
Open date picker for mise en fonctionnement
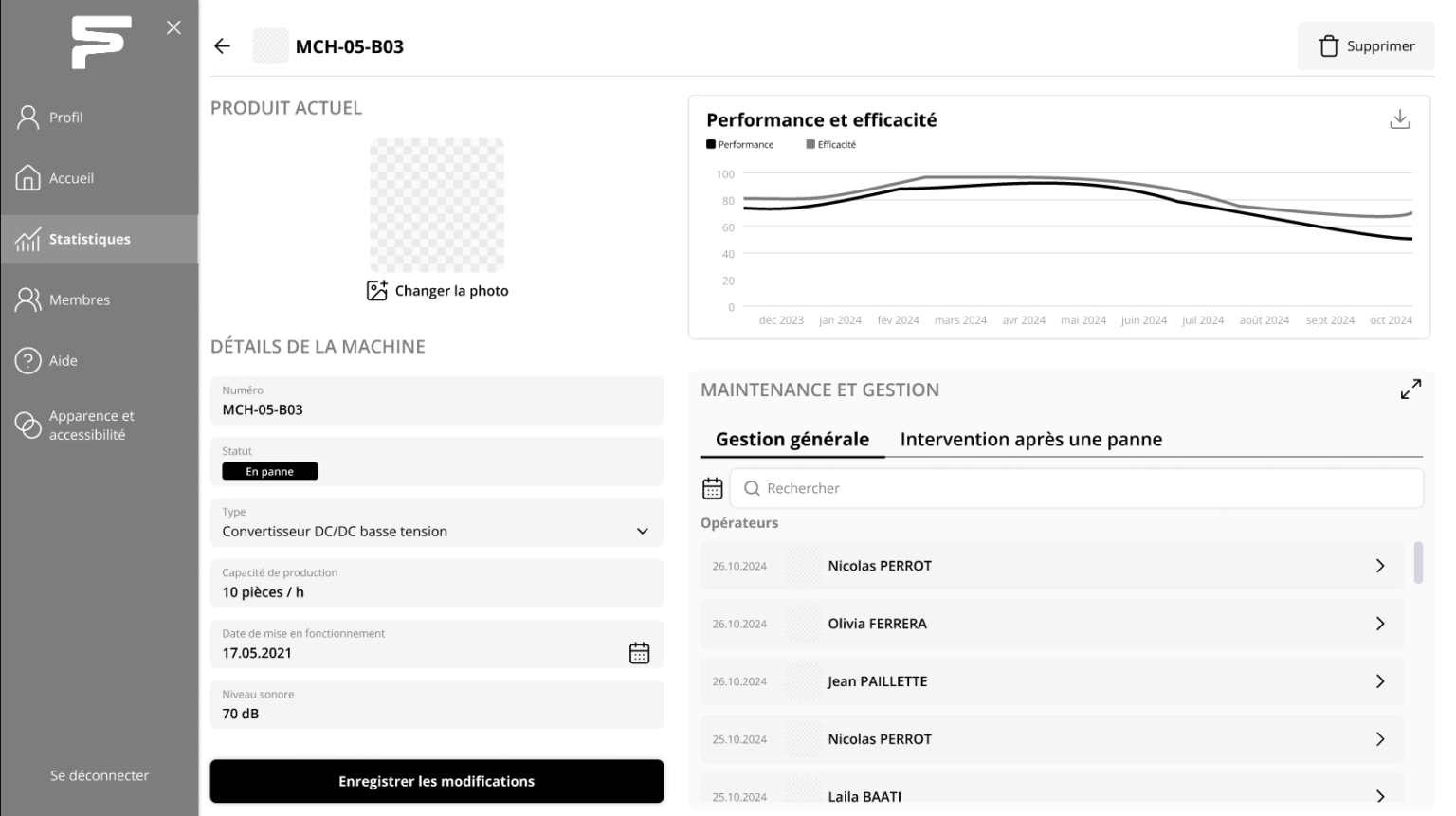tap(639, 653)
